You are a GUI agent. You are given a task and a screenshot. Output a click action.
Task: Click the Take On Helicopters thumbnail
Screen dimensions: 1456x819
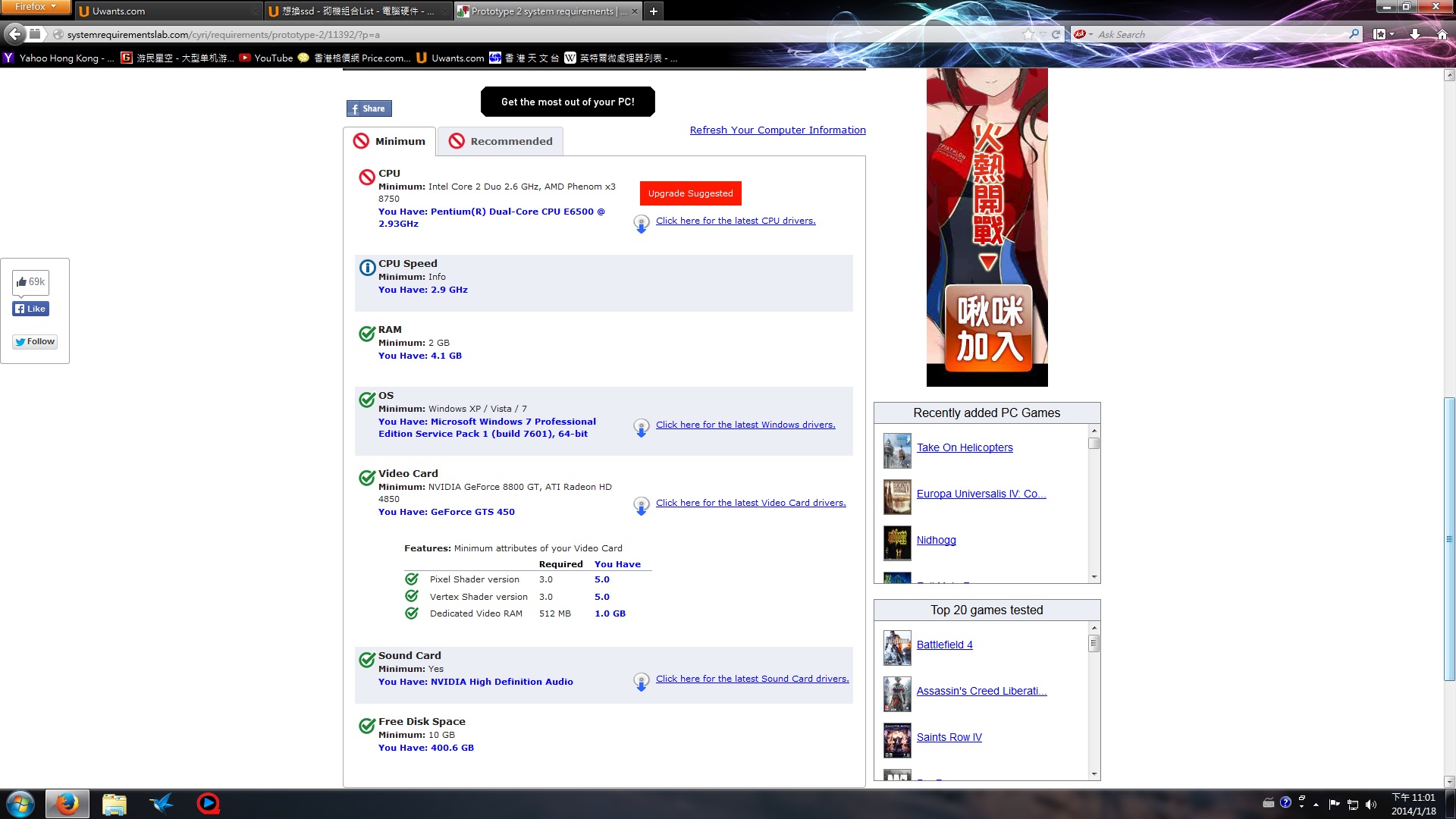[897, 450]
